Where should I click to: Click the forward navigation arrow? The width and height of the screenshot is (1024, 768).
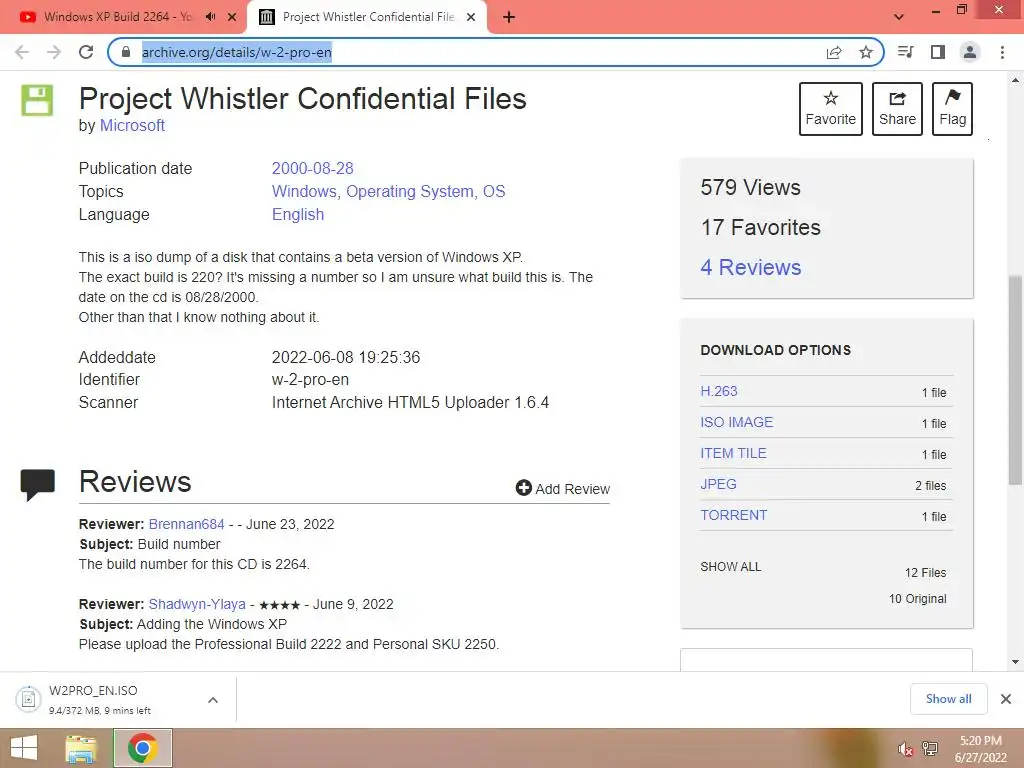(x=54, y=52)
